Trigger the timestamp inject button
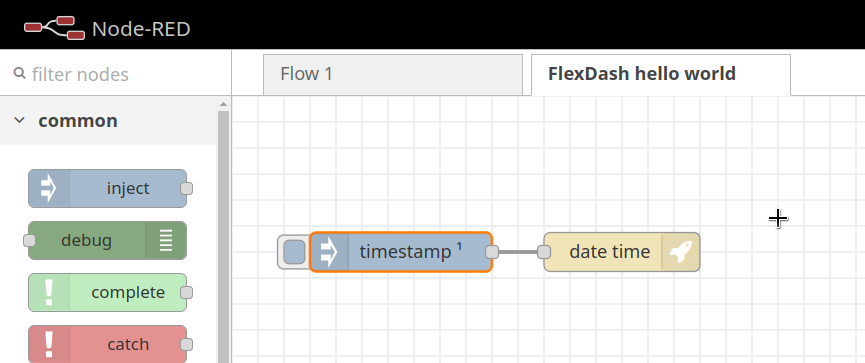The width and height of the screenshot is (865, 363). 294,252
